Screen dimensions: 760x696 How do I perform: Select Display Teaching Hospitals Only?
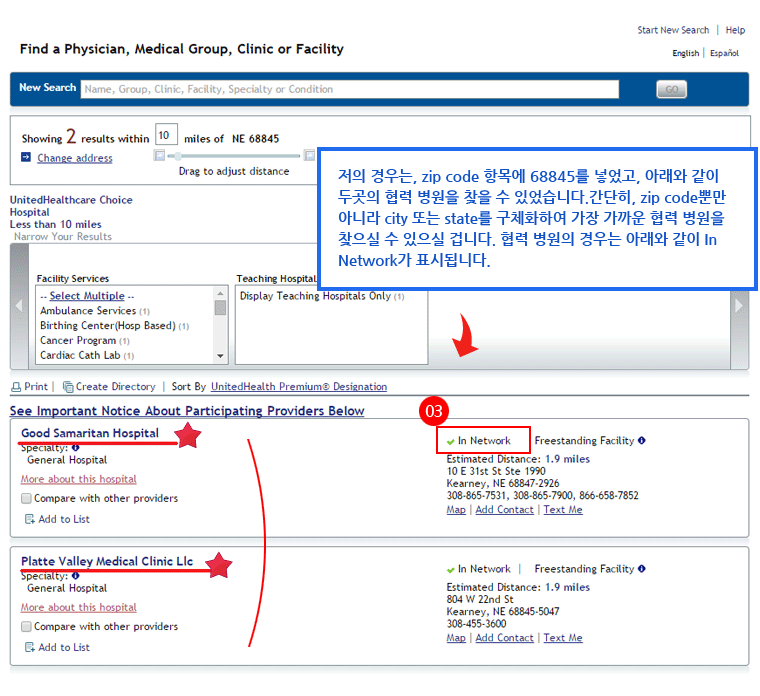click(x=322, y=296)
